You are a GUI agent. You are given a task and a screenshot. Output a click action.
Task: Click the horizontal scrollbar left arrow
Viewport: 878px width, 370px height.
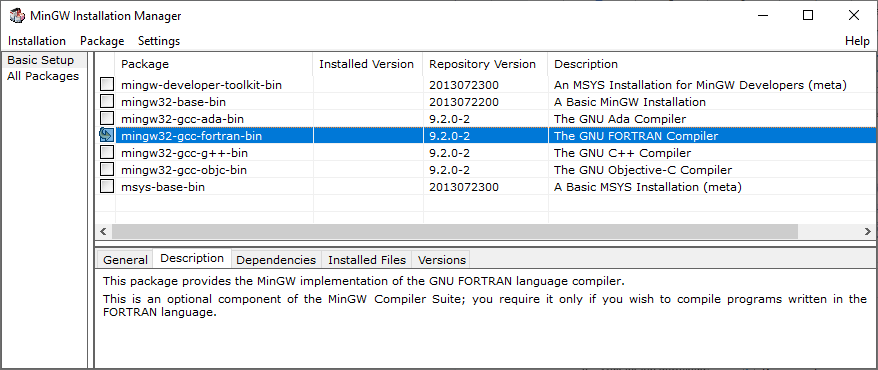click(x=103, y=231)
